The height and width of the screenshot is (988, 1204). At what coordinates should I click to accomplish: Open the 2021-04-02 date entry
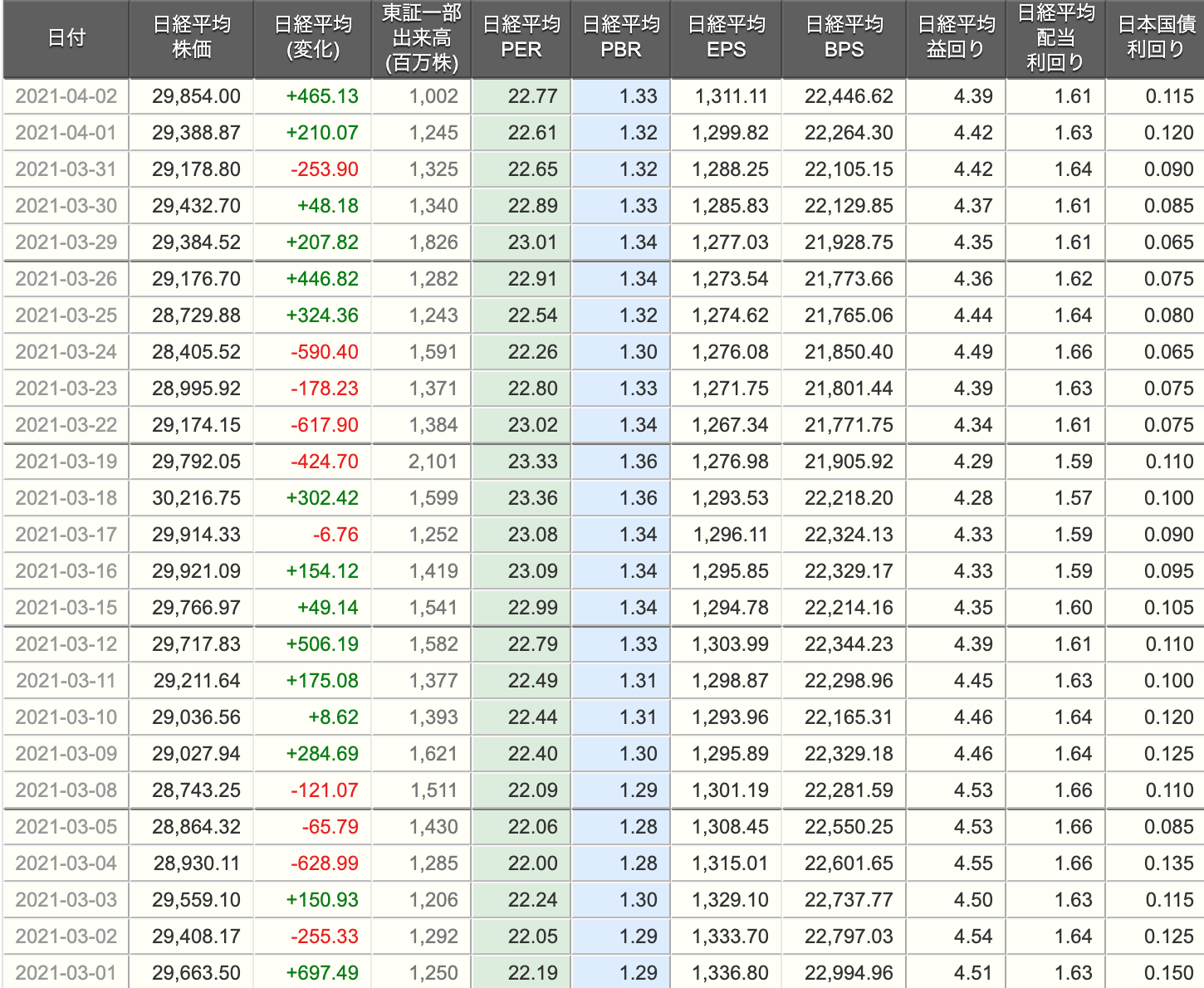coord(66,96)
